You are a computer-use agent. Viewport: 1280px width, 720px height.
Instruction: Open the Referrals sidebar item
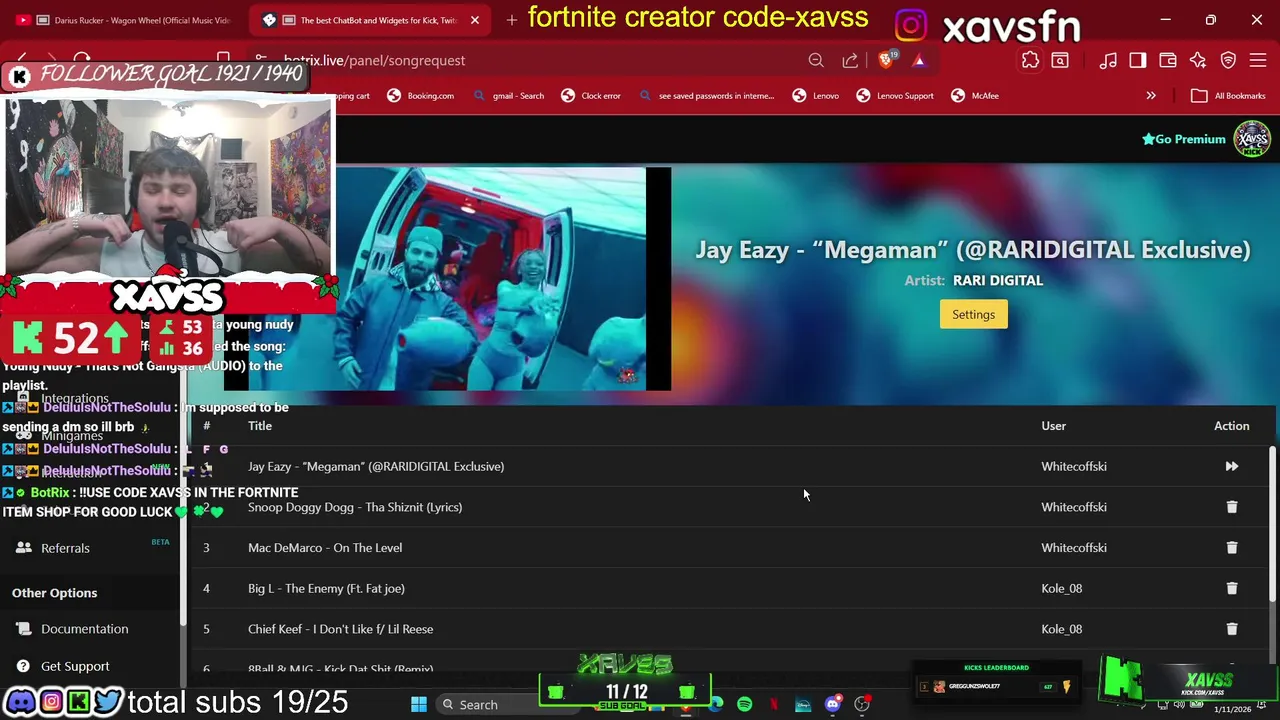(65, 548)
